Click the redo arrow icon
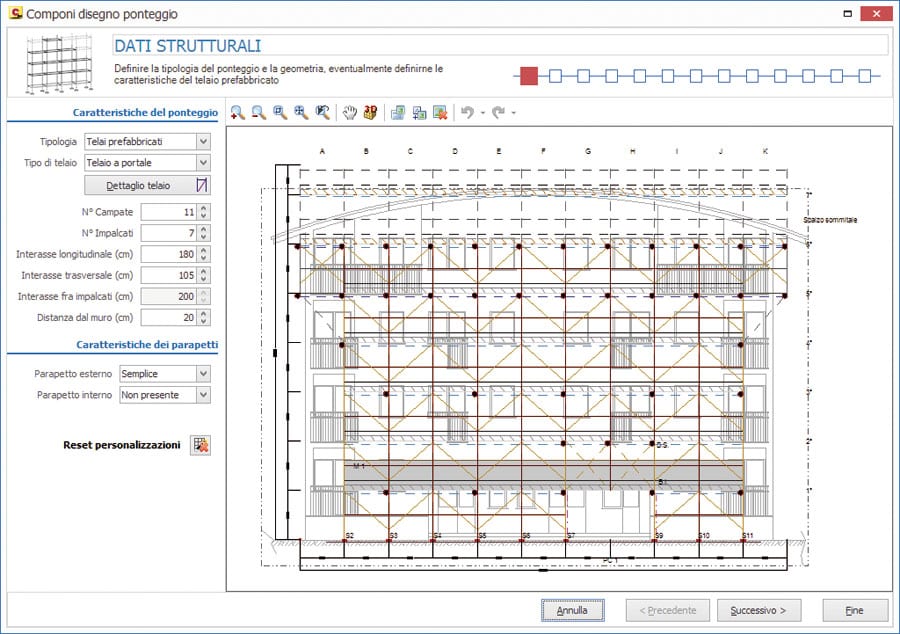The image size is (900, 634). (498, 113)
